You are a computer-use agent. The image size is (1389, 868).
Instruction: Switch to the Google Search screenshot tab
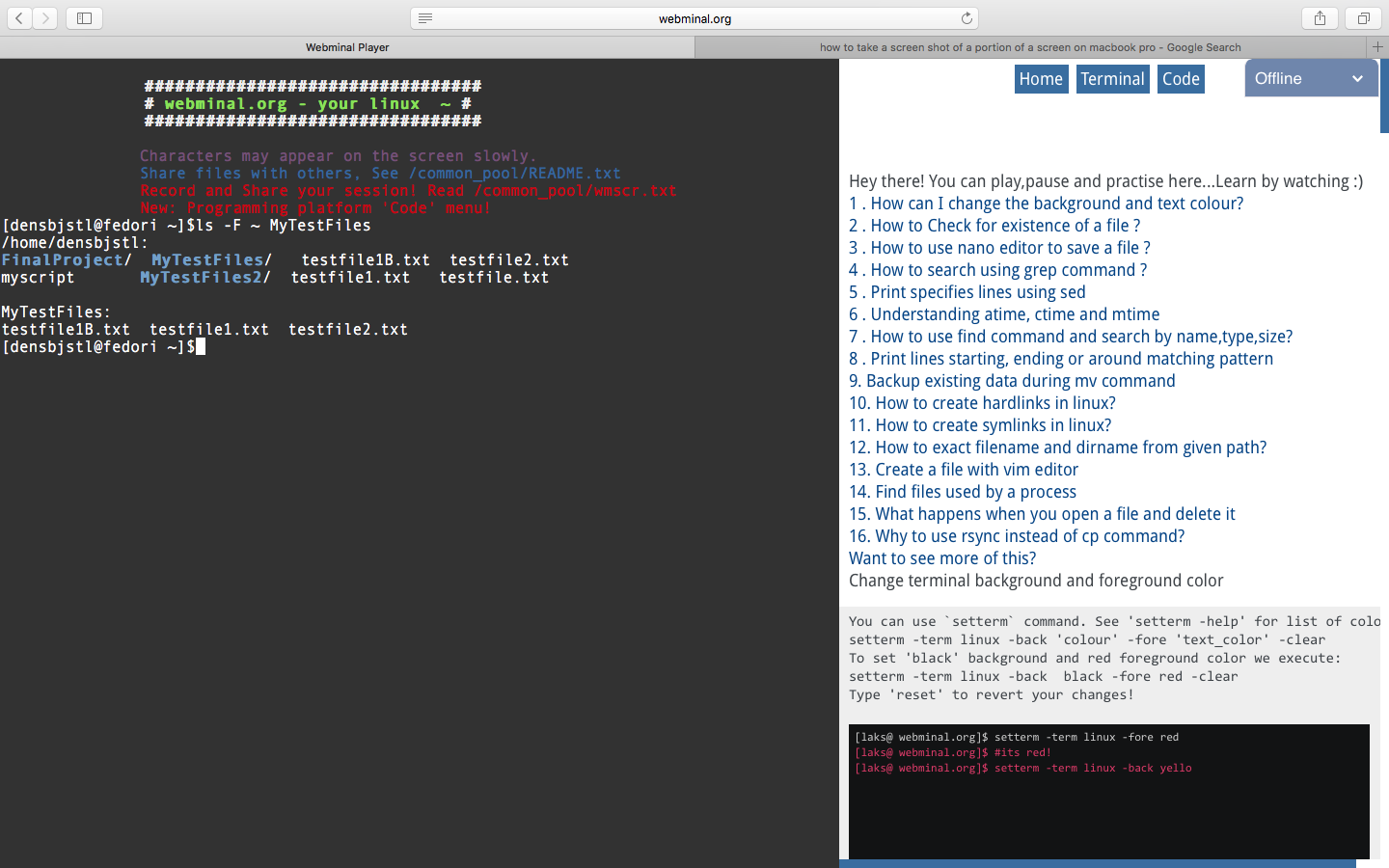click(1030, 46)
